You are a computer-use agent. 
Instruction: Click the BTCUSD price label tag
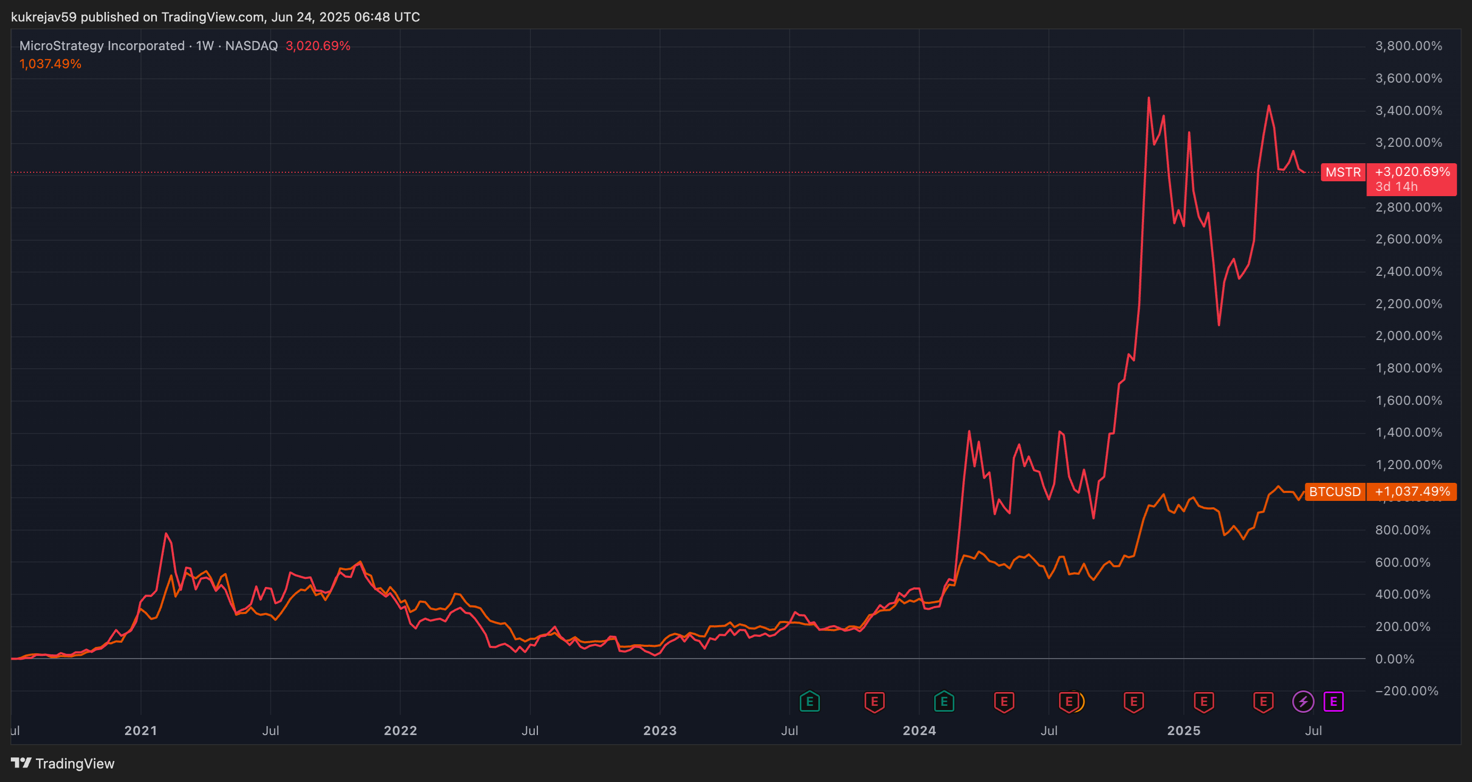[1335, 492]
